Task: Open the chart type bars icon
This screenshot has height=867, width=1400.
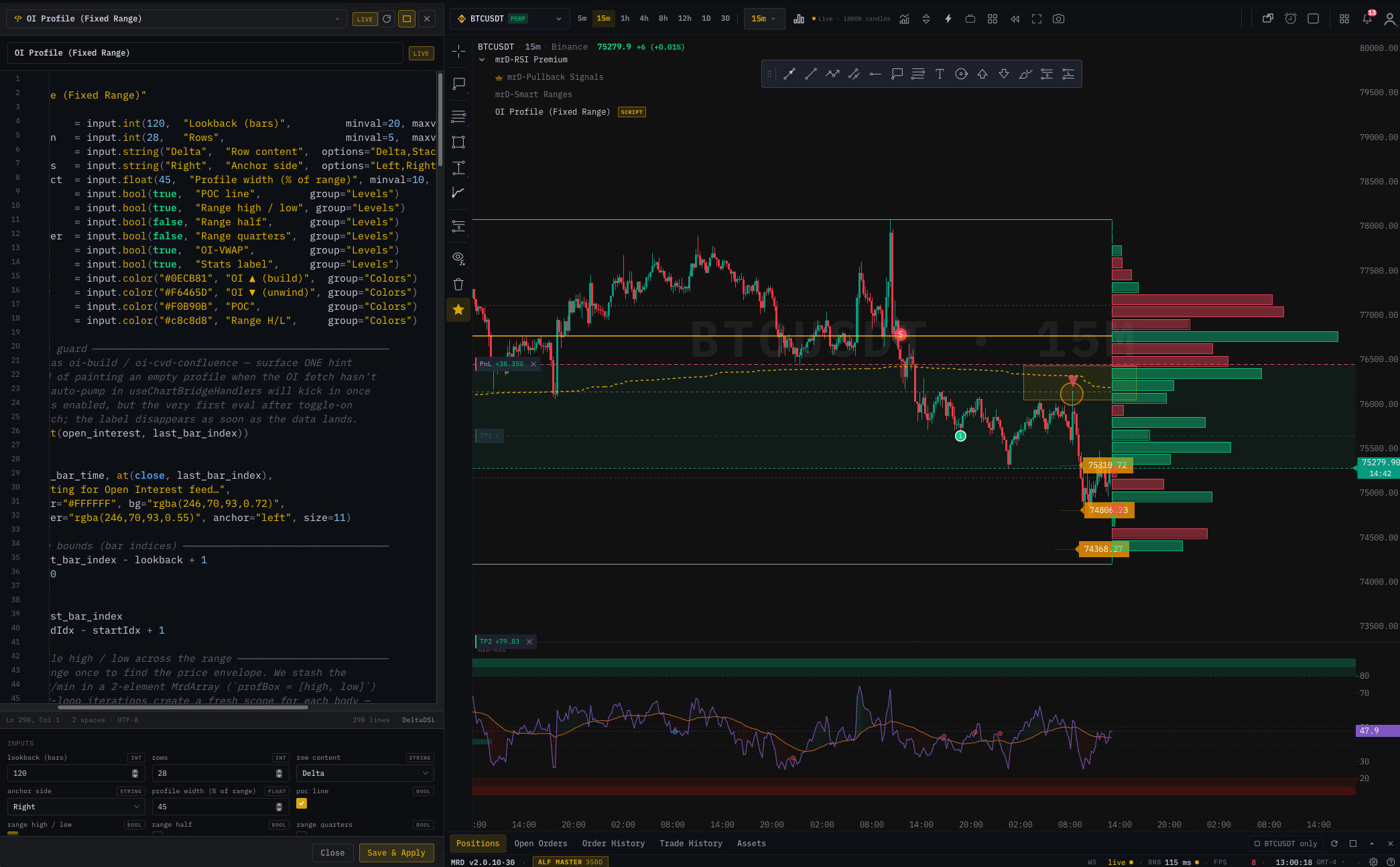Action: click(799, 19)
